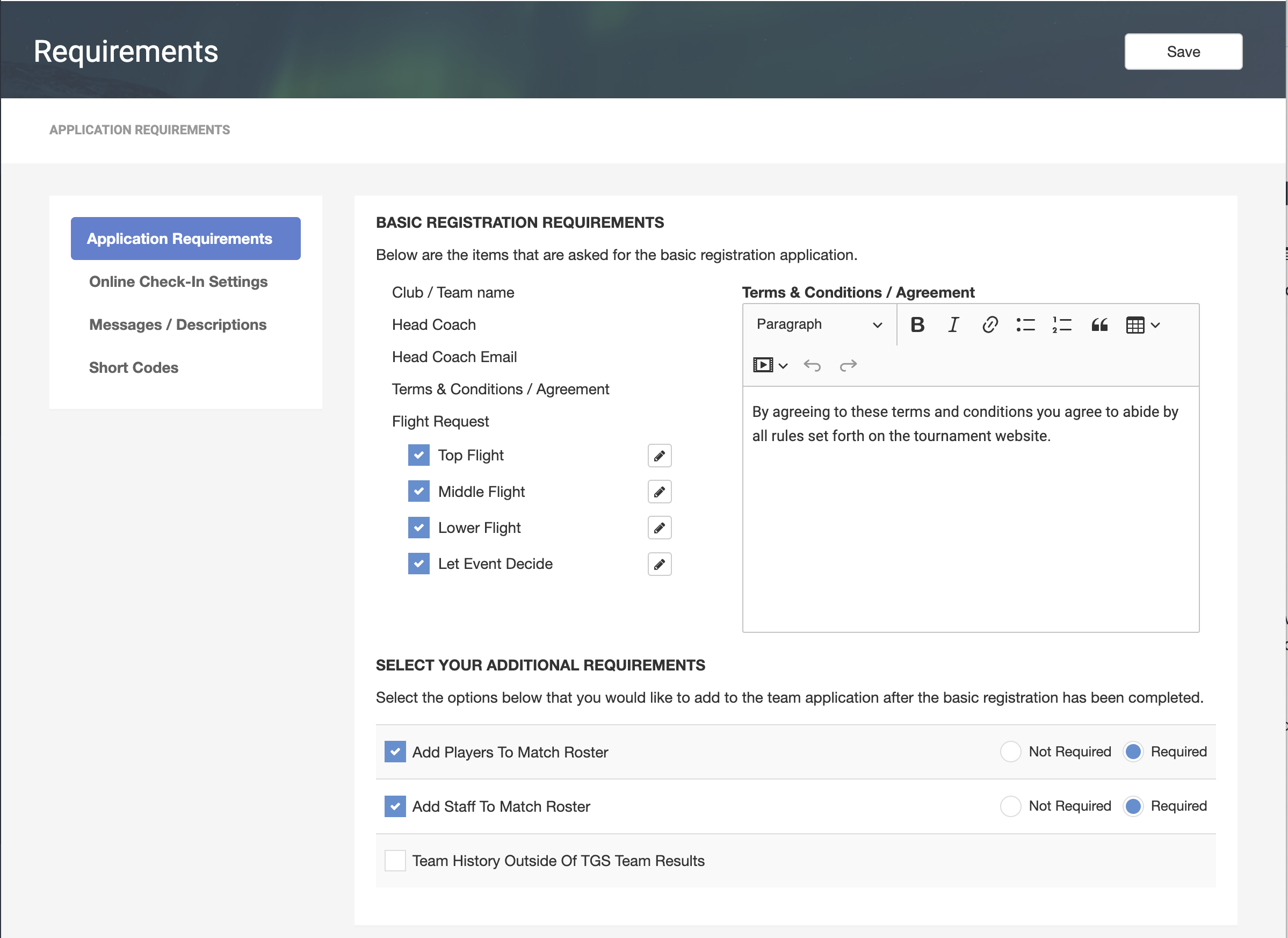The image size is (1288, 938).
Task: Open the Short Codes section
Action: pyautogui.click(x=133, y=367)
